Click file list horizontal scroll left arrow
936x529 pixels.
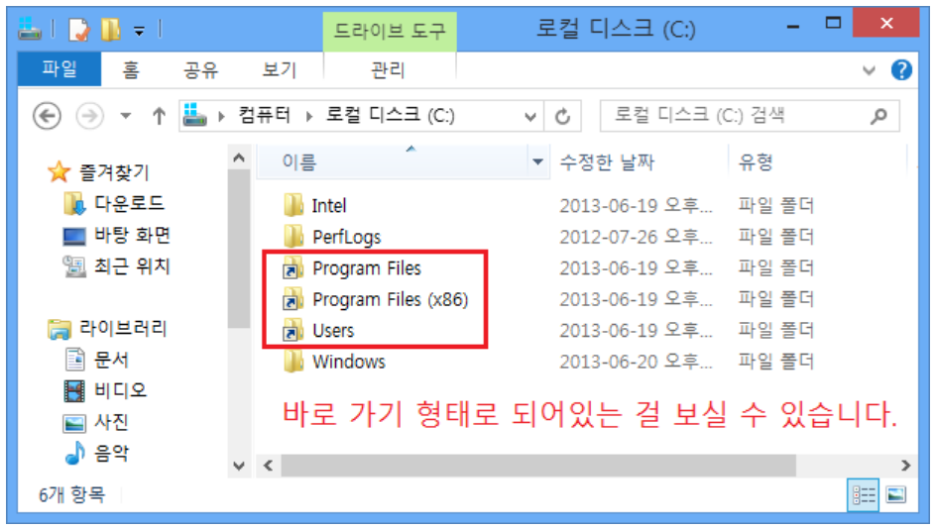click(269, 466)
